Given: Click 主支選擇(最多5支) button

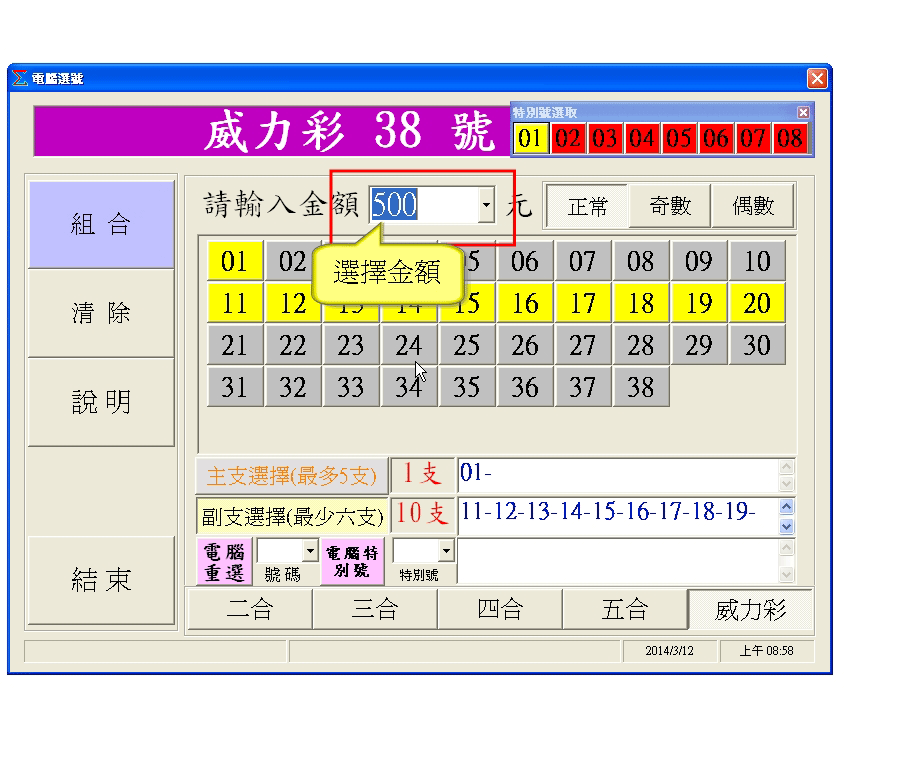Looking at the screenshot, I should click(292, 476).
